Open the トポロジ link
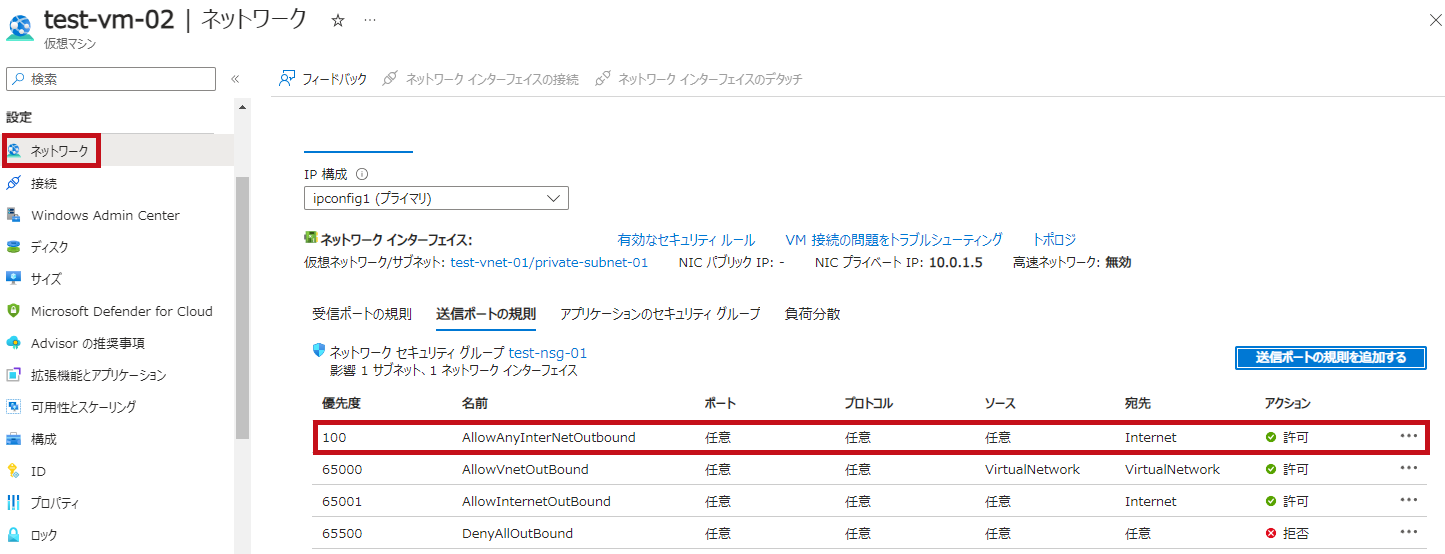 click(x=1054, y=240)
